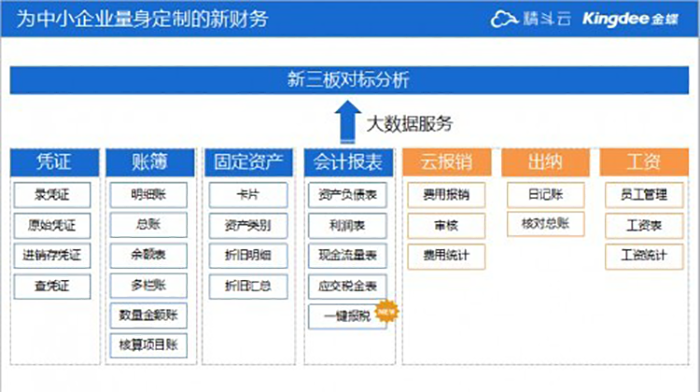Open 审核 under 云报销

[x=446, y=225]
